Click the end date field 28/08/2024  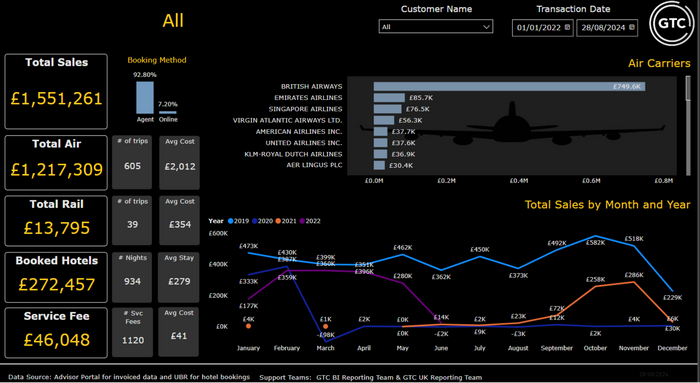607,28
